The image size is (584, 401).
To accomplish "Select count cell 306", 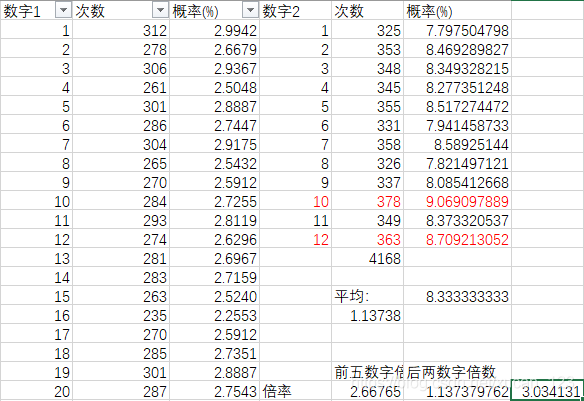I will [x=121, y=68].
